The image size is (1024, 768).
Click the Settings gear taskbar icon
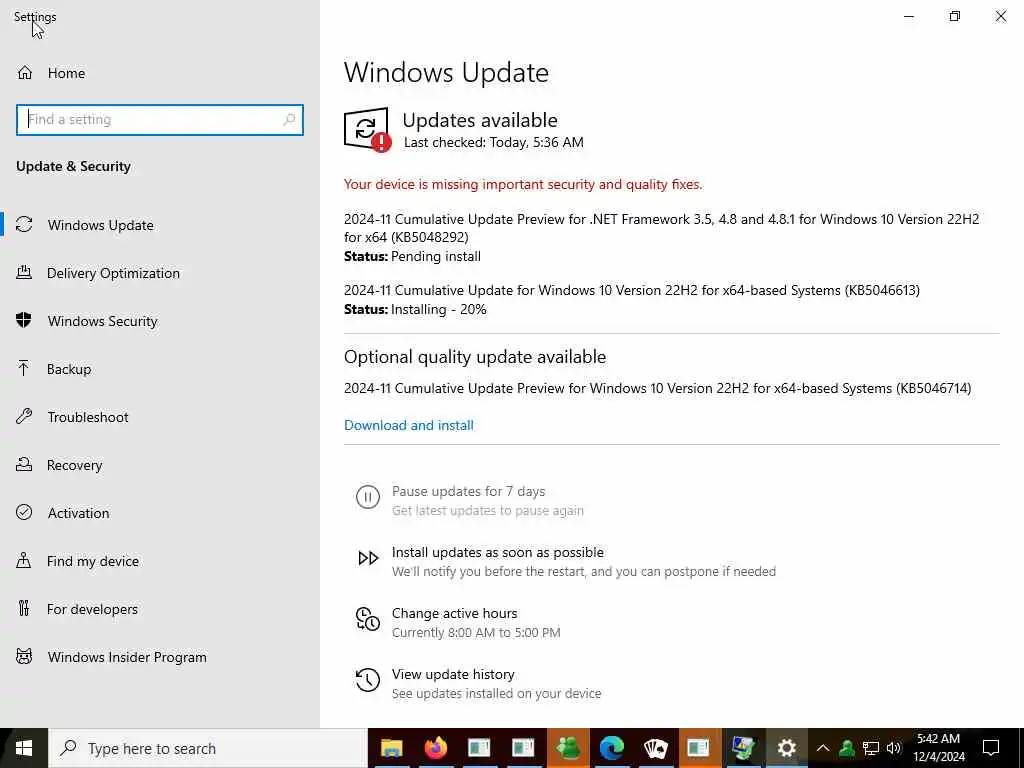point(787,748)
